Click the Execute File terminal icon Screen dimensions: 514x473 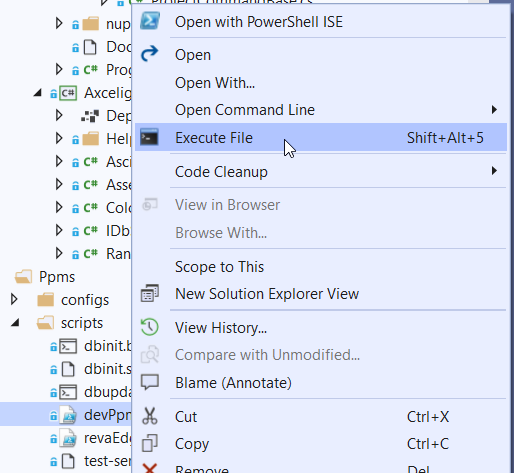149,137
